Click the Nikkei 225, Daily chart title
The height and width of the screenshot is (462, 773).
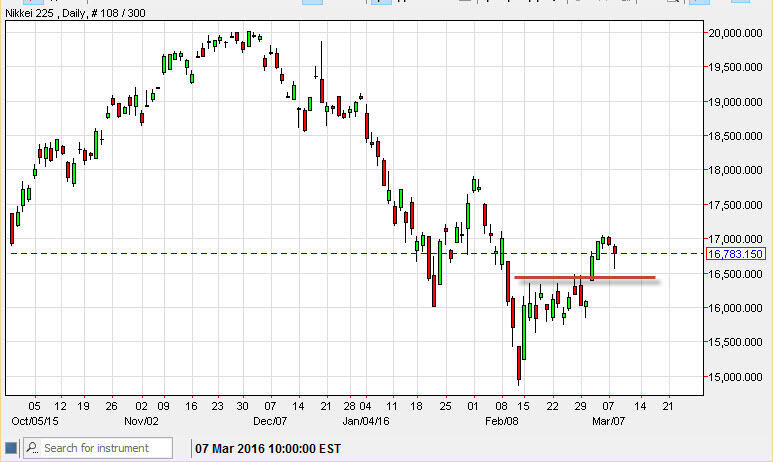pos(75,13)
